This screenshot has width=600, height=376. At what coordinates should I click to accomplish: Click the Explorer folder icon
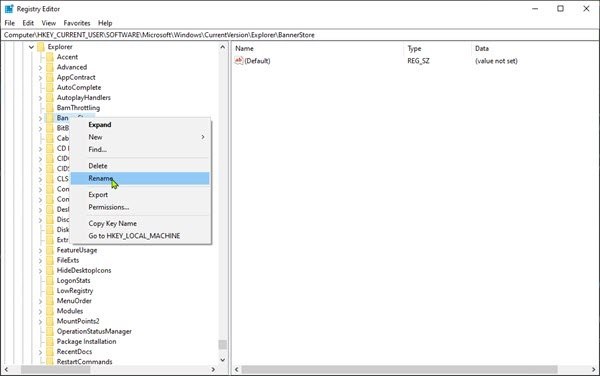(x=41, y=47)
